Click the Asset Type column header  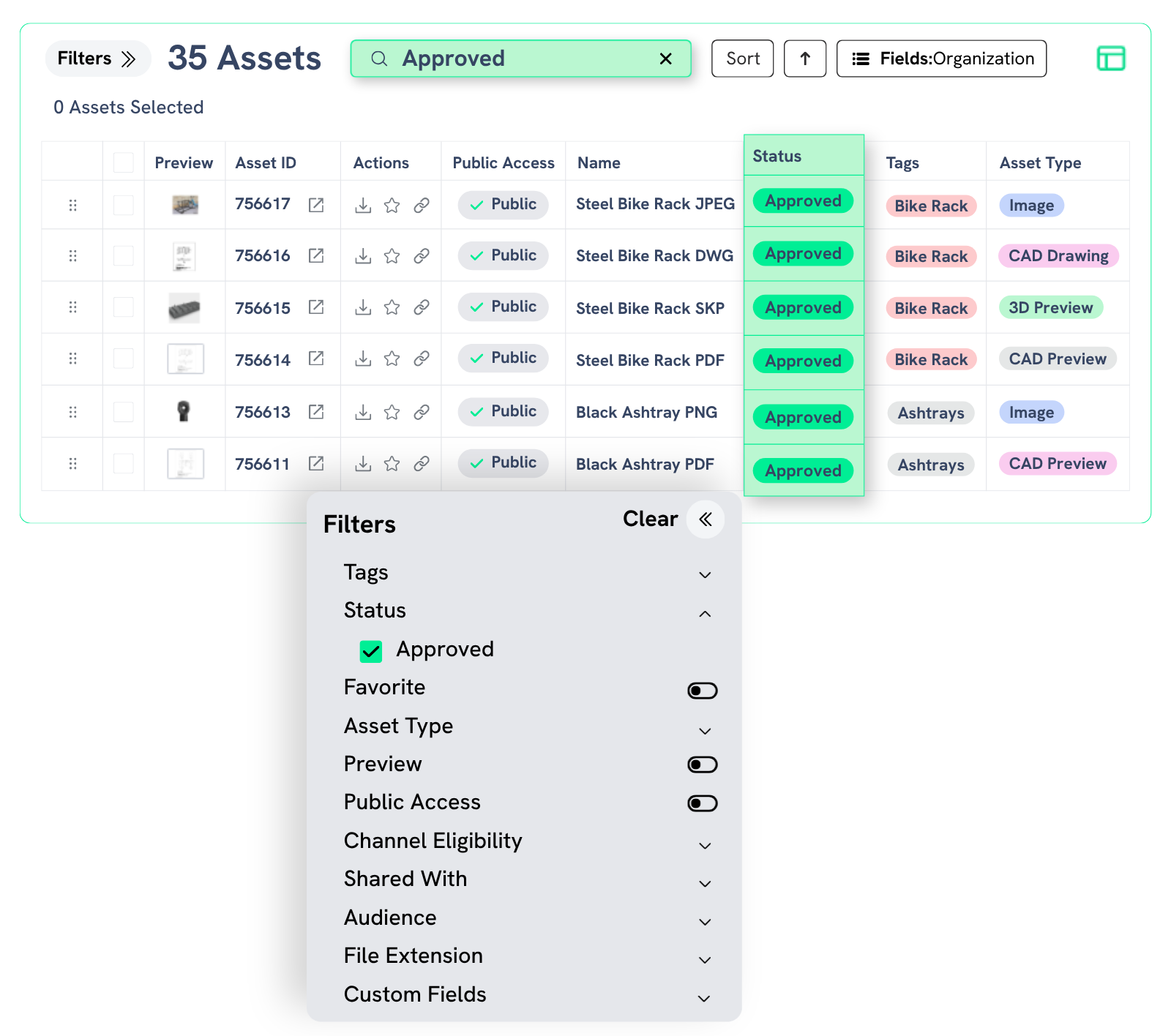pyautogui.click(x=1040, y=163)
